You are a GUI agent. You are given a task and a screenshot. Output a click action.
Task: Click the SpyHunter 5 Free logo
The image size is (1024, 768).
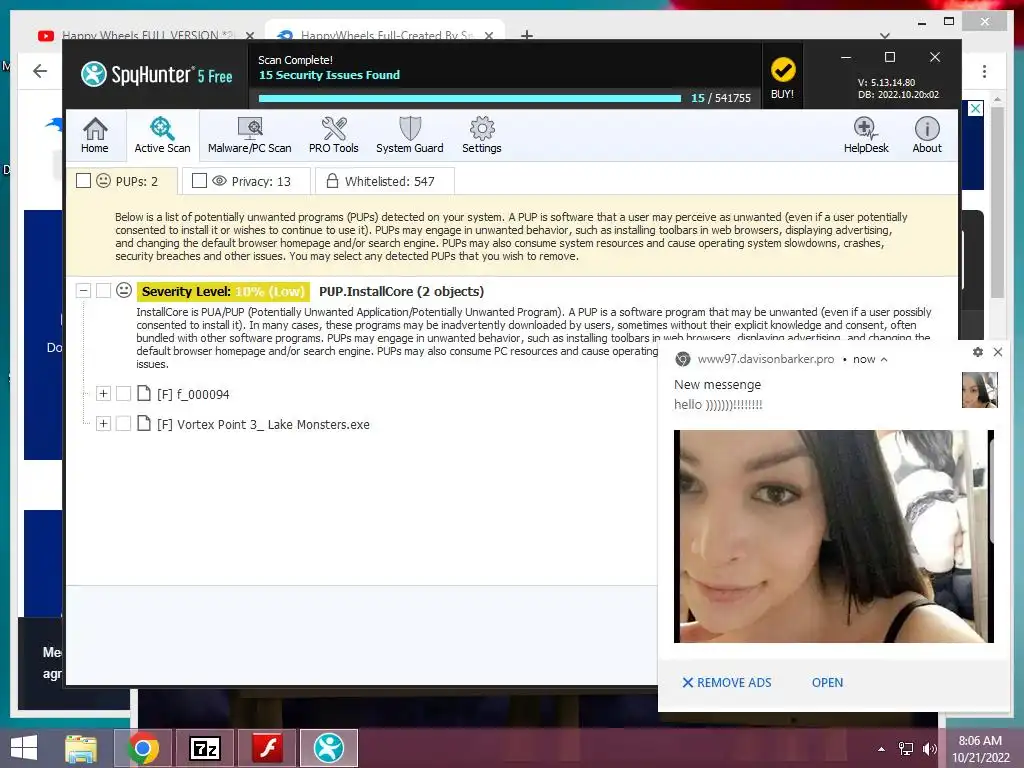tap(157, 74)
